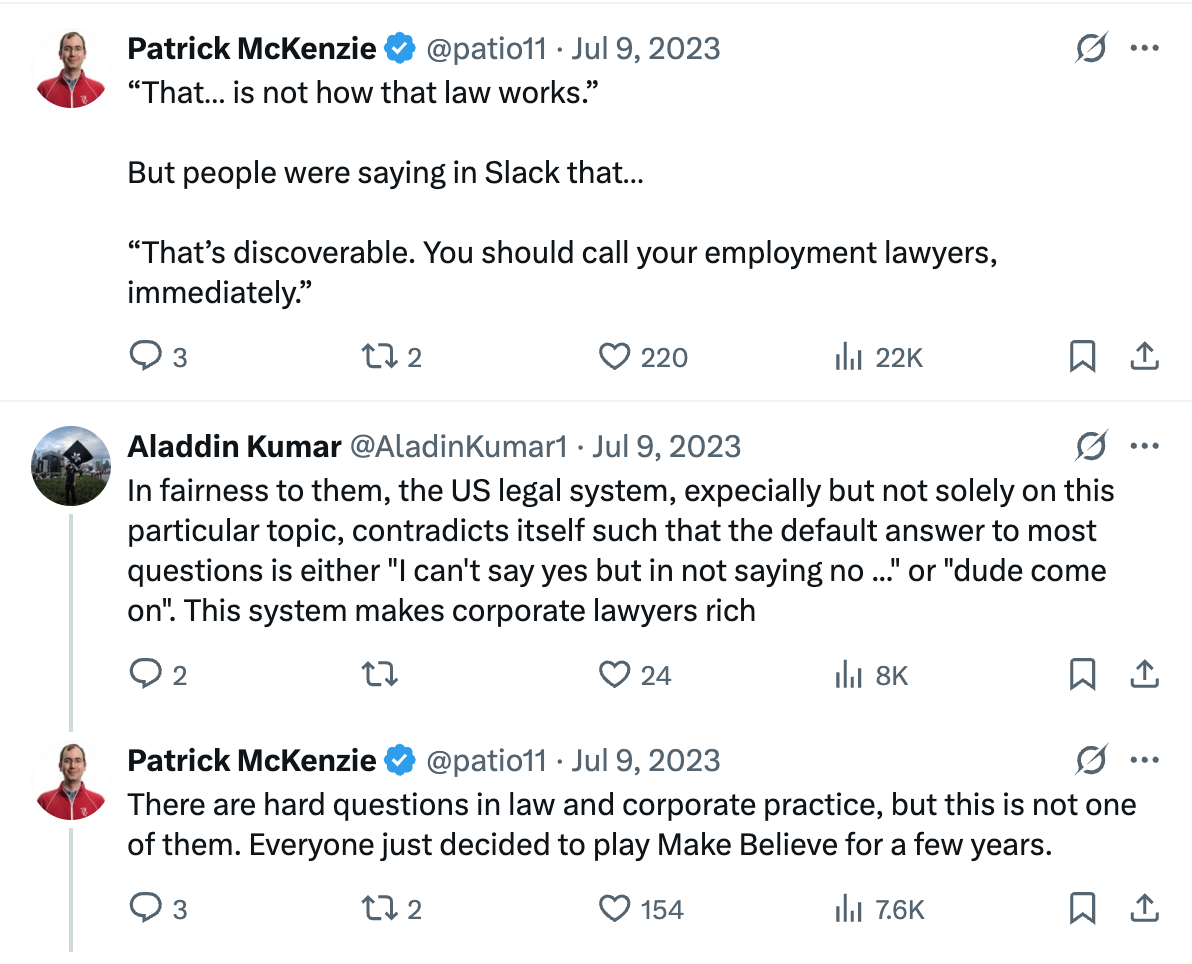Click the Grok icon on first tweet

pos(1091,48)
